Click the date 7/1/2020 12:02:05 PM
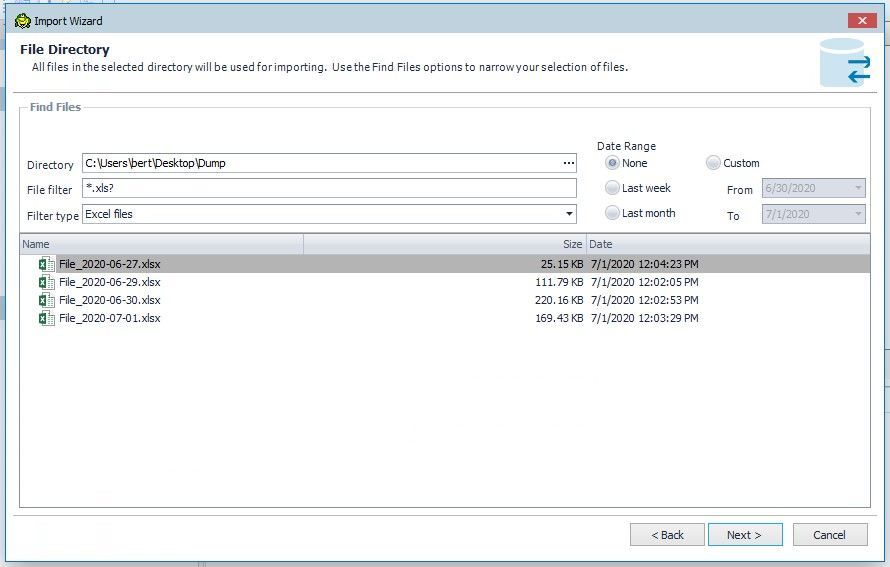Viewport: 890px width, 567px height. (x=644, y=282)
